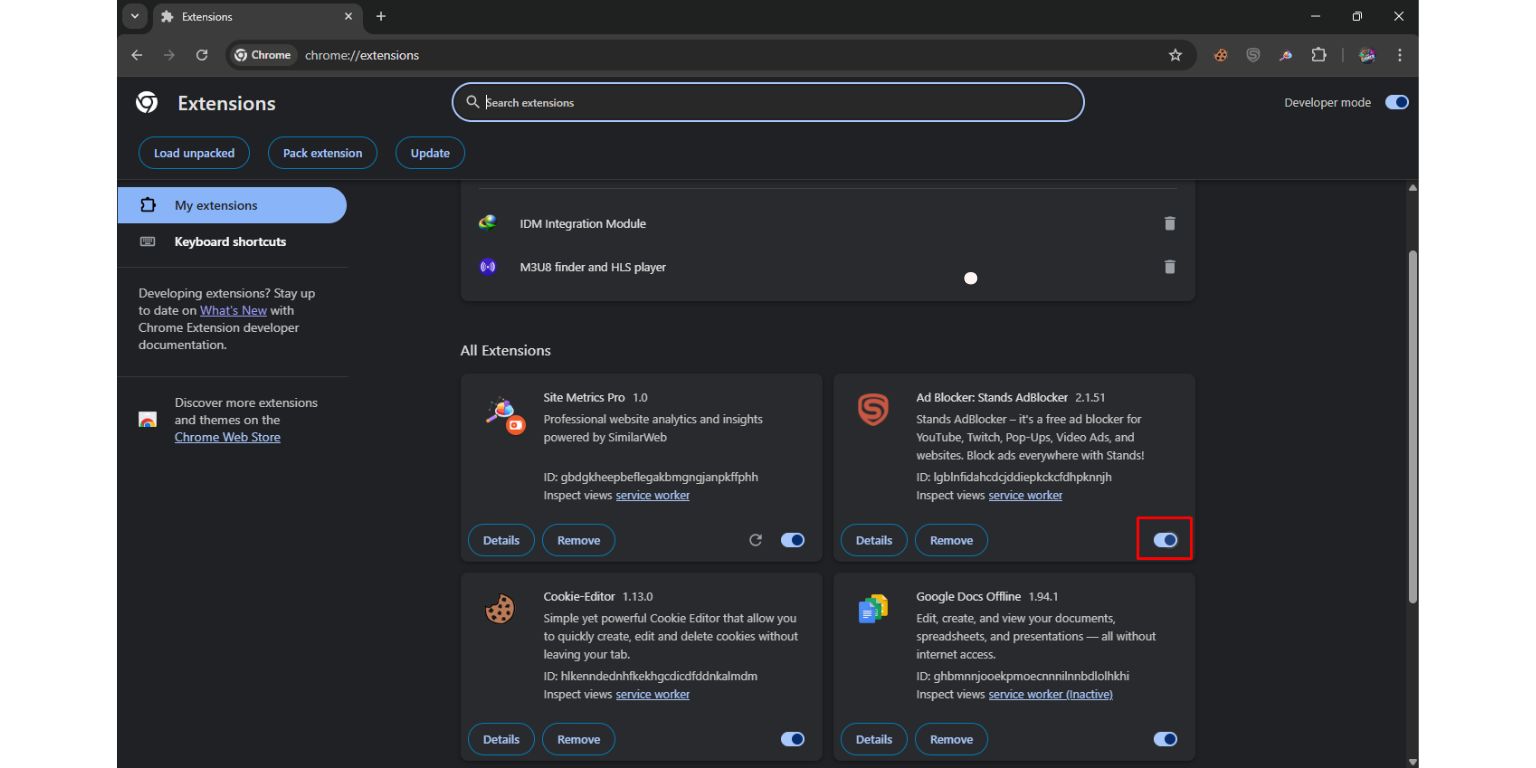Click the Cookie-Editor ID text

point(650,677)
